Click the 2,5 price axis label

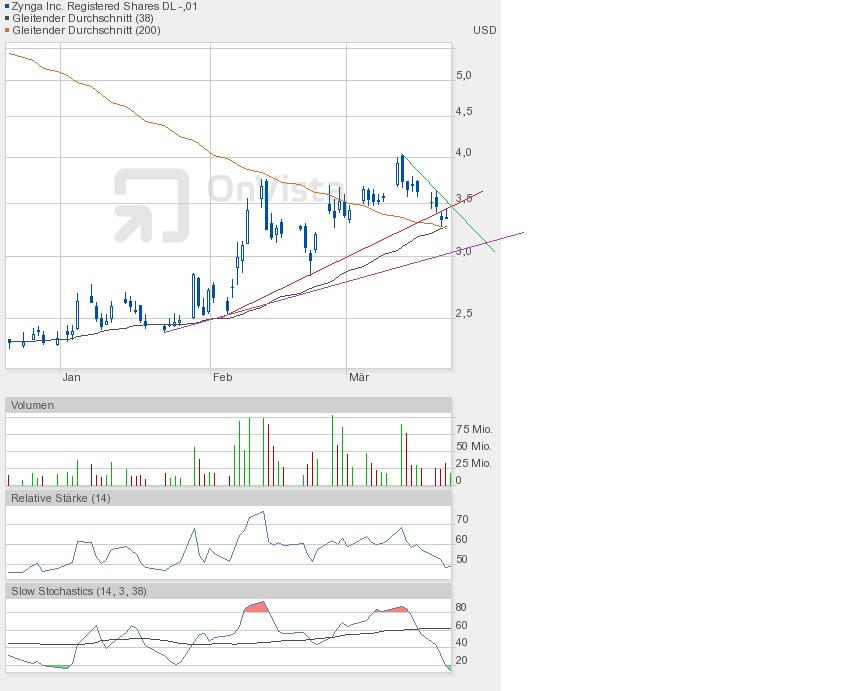point(463,313)
